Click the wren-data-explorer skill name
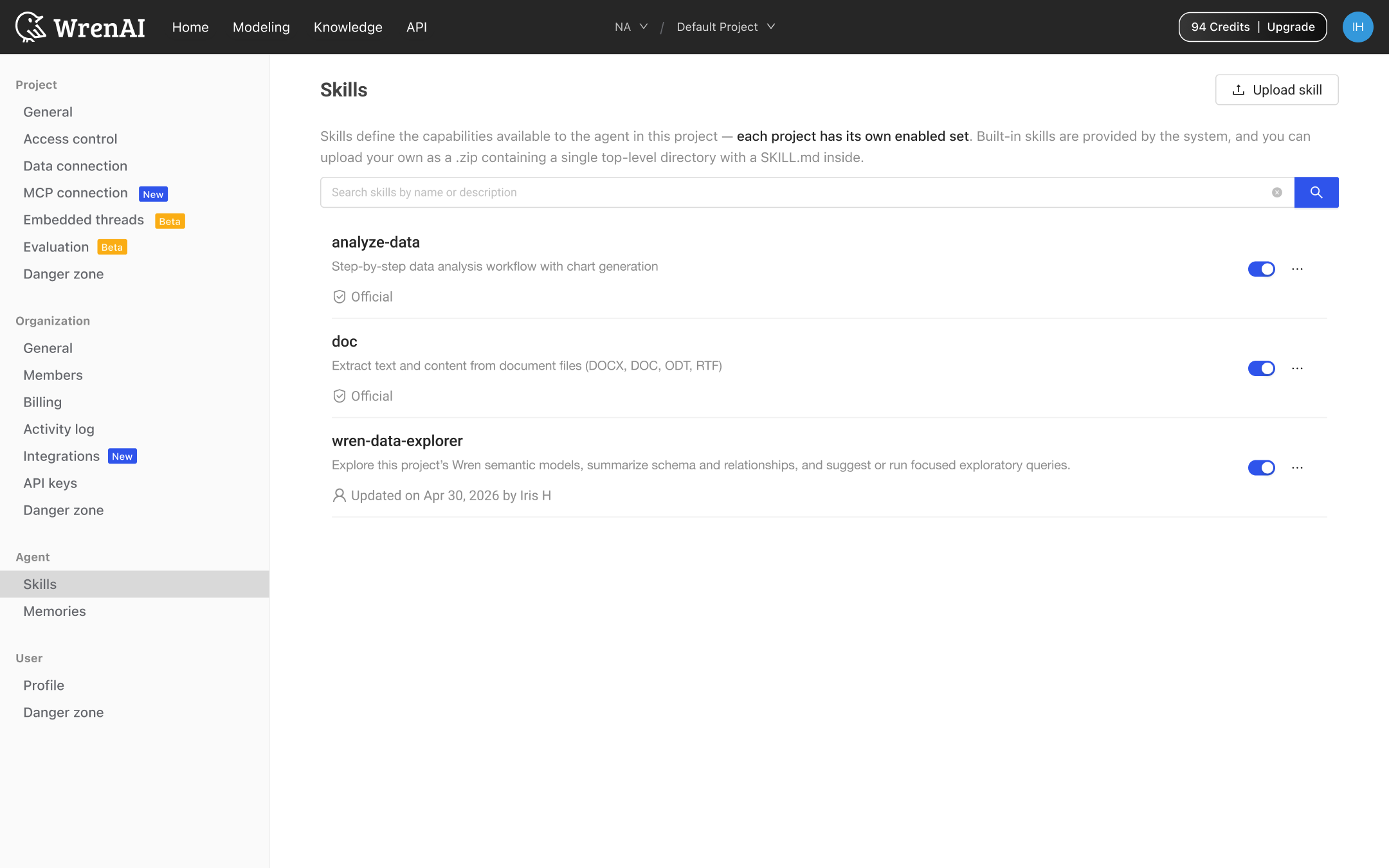Image resolution: width=1389 pixels, height=868 pixels. coord(397,441)
